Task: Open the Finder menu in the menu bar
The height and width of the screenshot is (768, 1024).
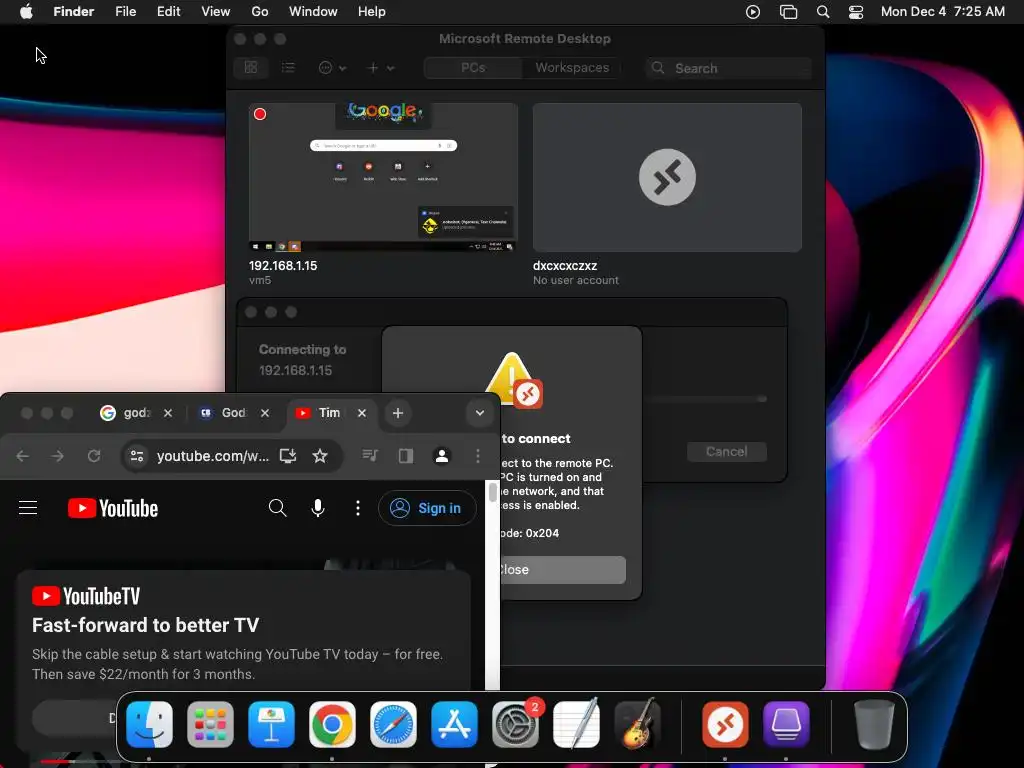Action: (x=74, y=12)
